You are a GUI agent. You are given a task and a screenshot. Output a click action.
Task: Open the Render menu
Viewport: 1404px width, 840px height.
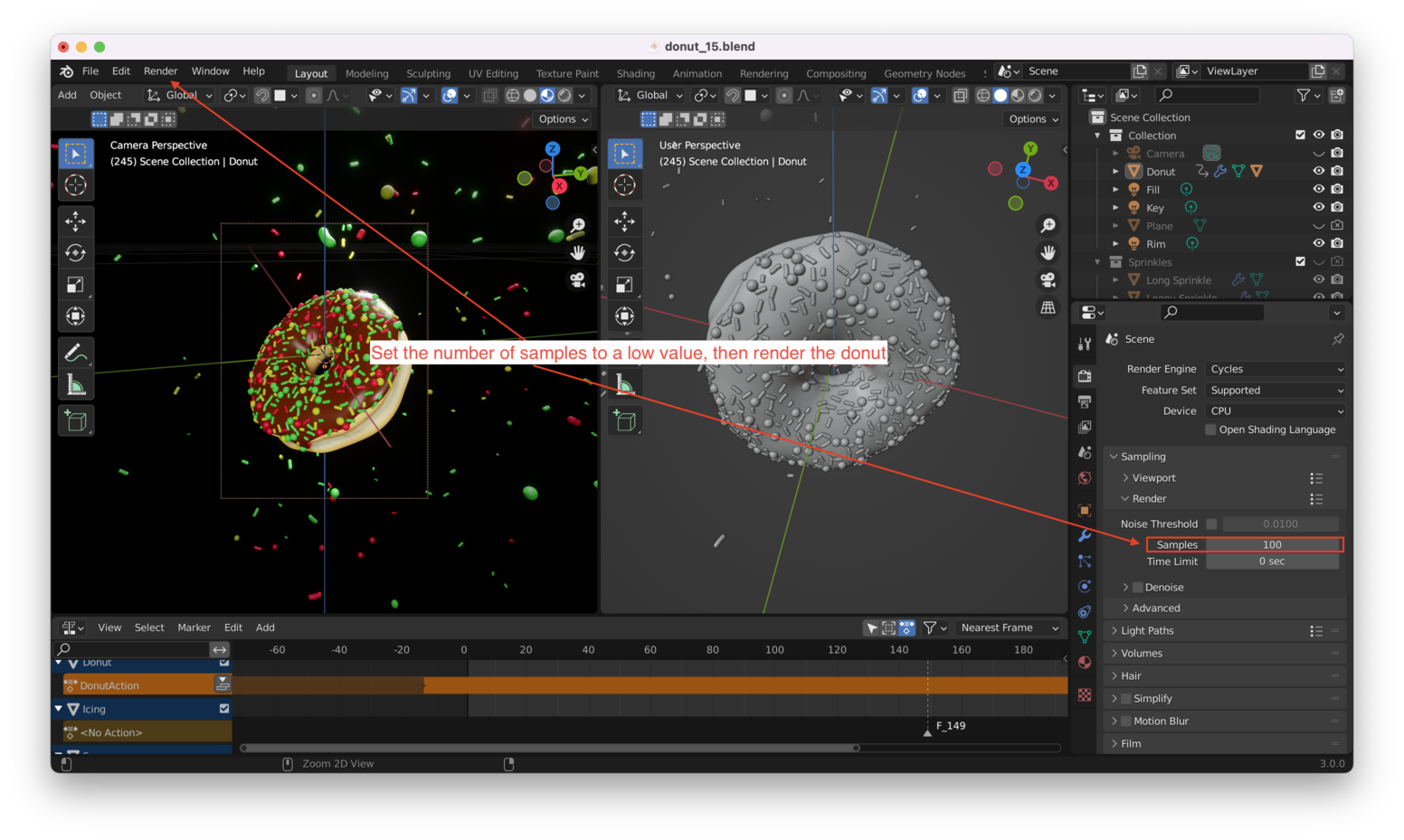pyautogui.click(x=160, y=71)
